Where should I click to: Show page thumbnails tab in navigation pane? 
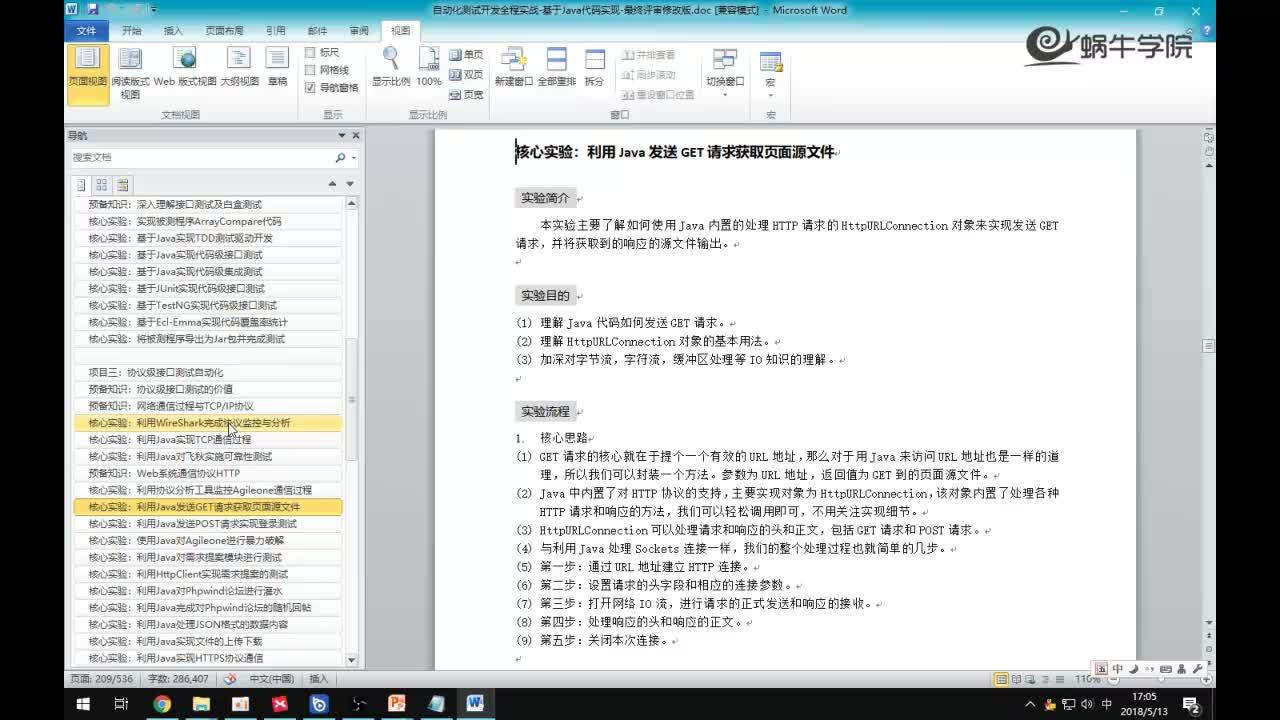pyautogui.click(x=102, y=185)
